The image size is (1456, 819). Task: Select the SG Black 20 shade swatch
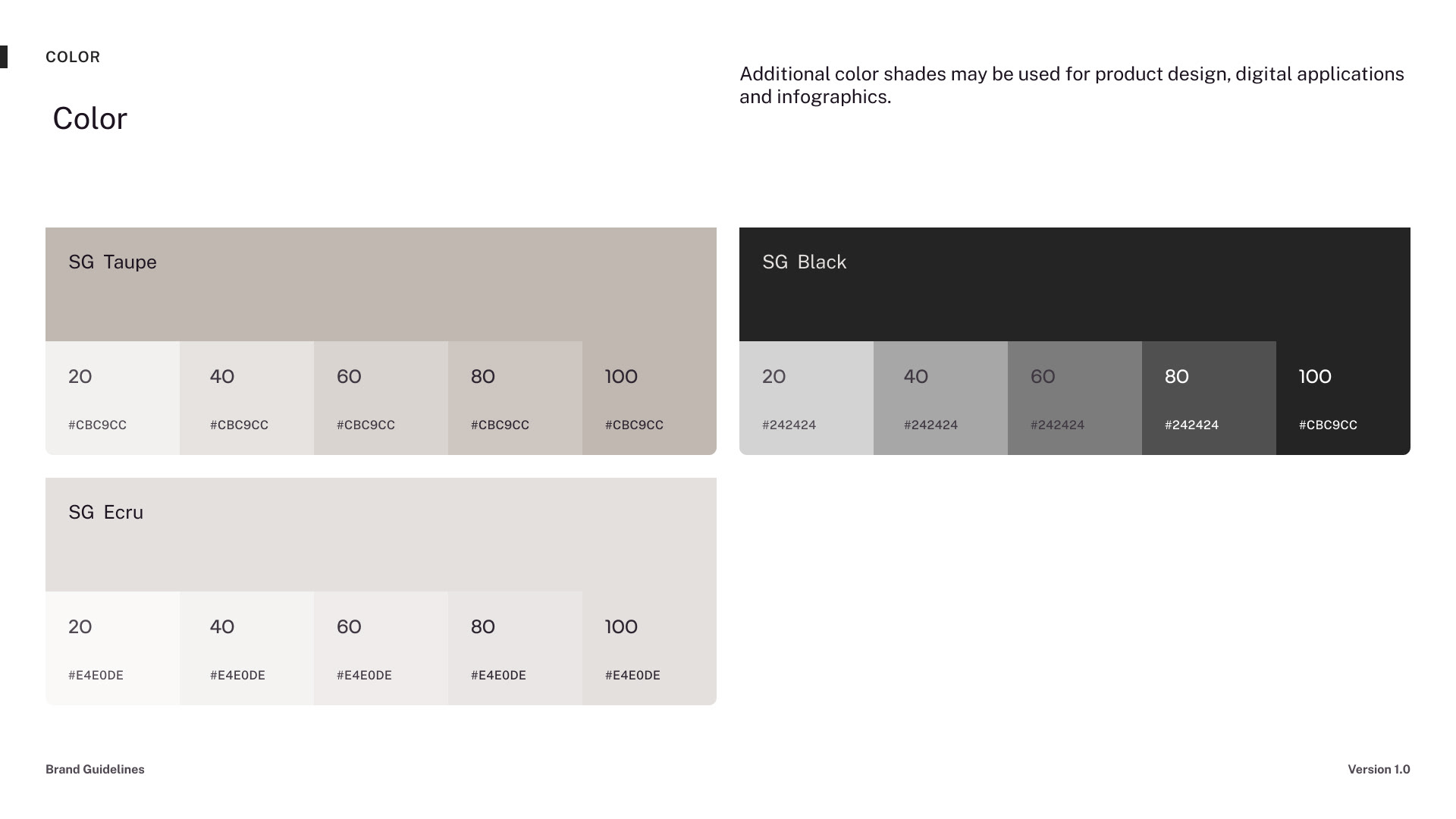806,398
